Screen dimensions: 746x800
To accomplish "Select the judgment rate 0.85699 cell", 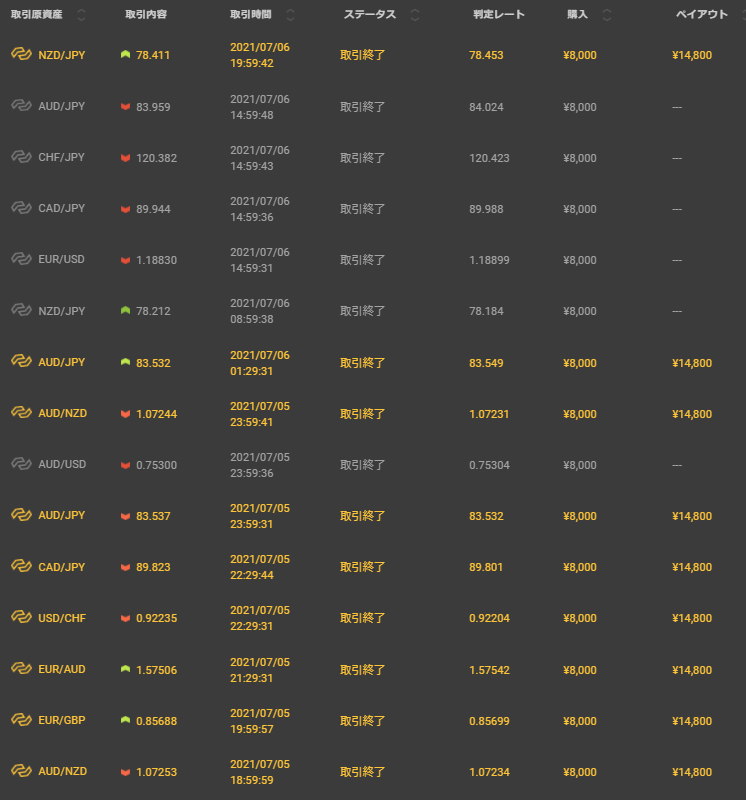I will coord(489,721).
